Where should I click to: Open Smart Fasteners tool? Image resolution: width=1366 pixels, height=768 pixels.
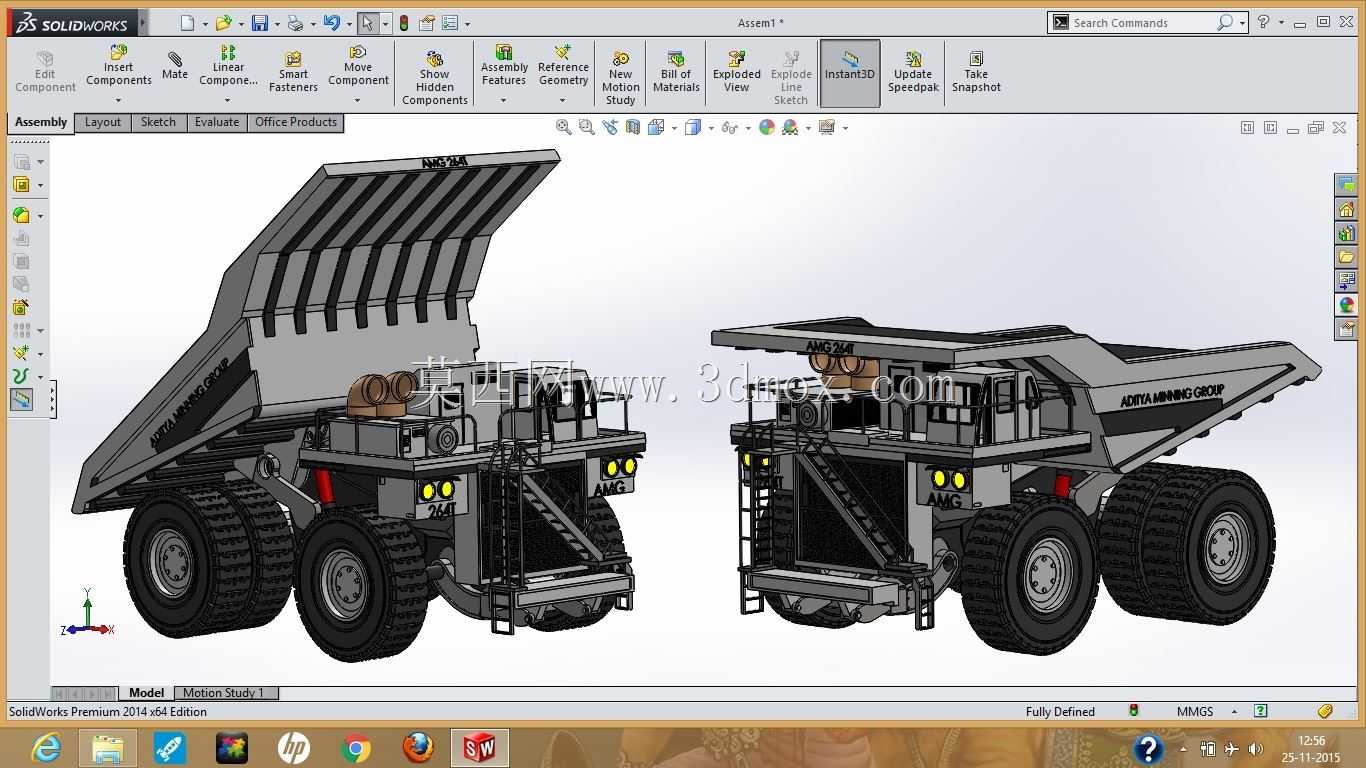[293, 72]
